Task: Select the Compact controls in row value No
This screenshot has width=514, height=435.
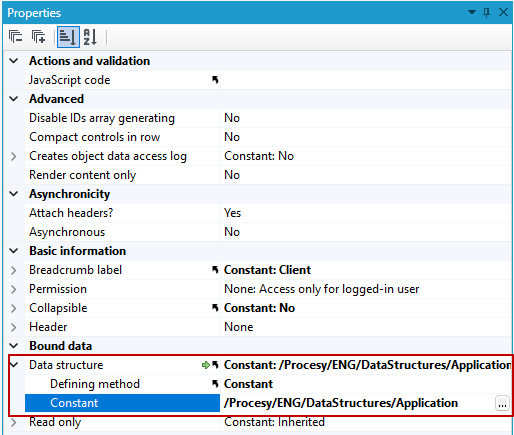Action: [x=232, y=137]
